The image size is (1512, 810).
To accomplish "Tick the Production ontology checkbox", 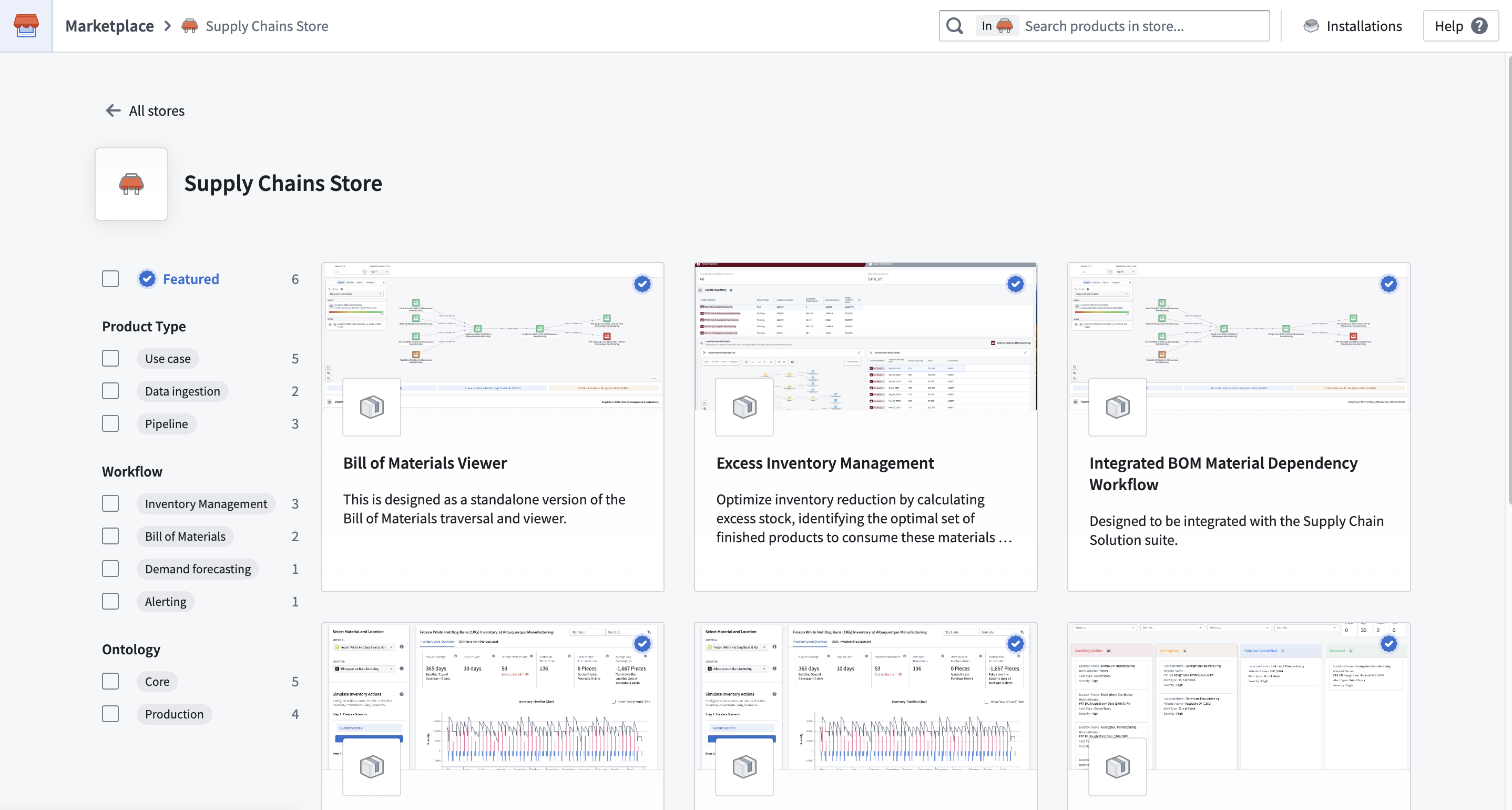I will (x=110, y=714).
